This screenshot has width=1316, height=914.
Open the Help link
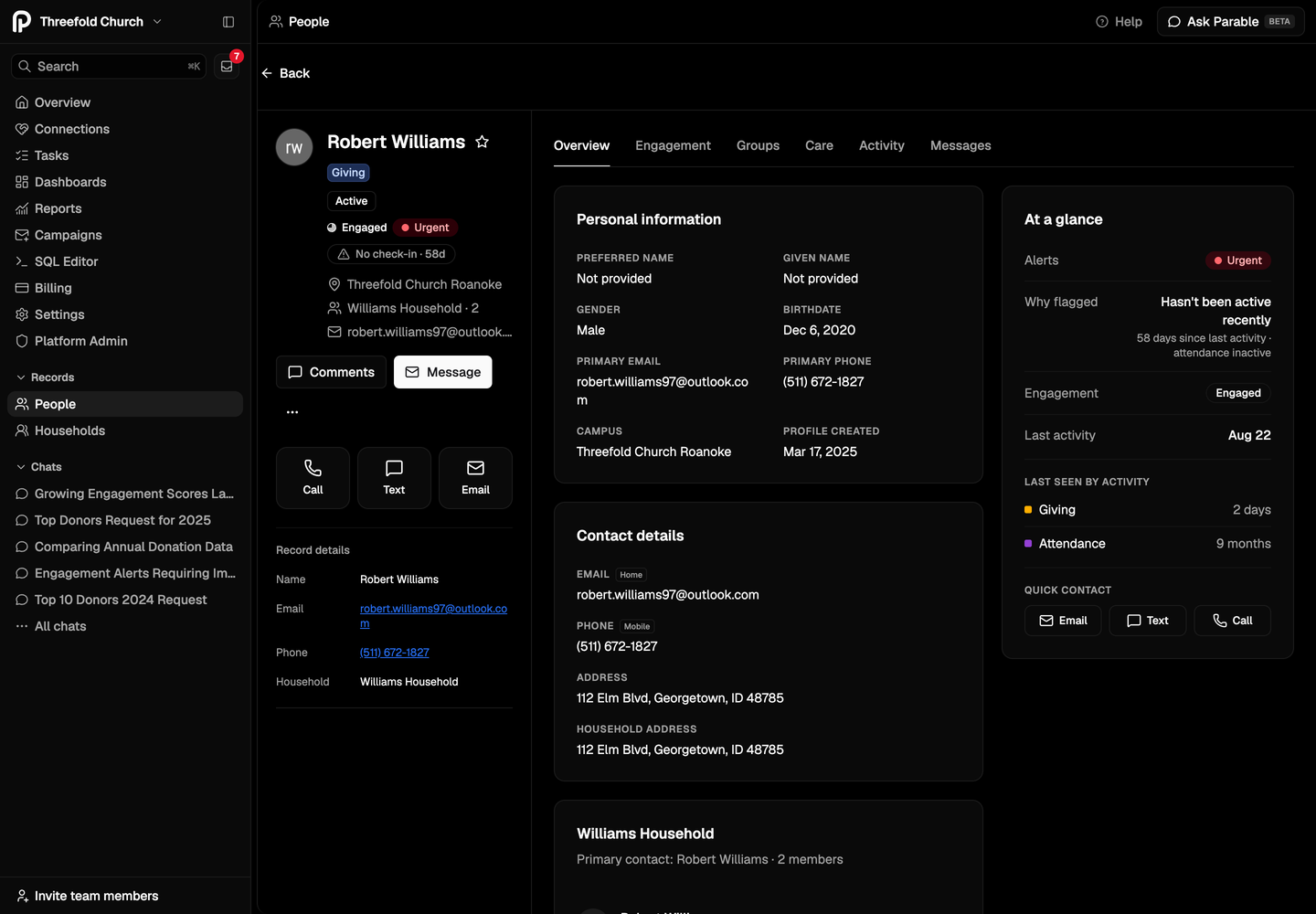[1119, 22]
